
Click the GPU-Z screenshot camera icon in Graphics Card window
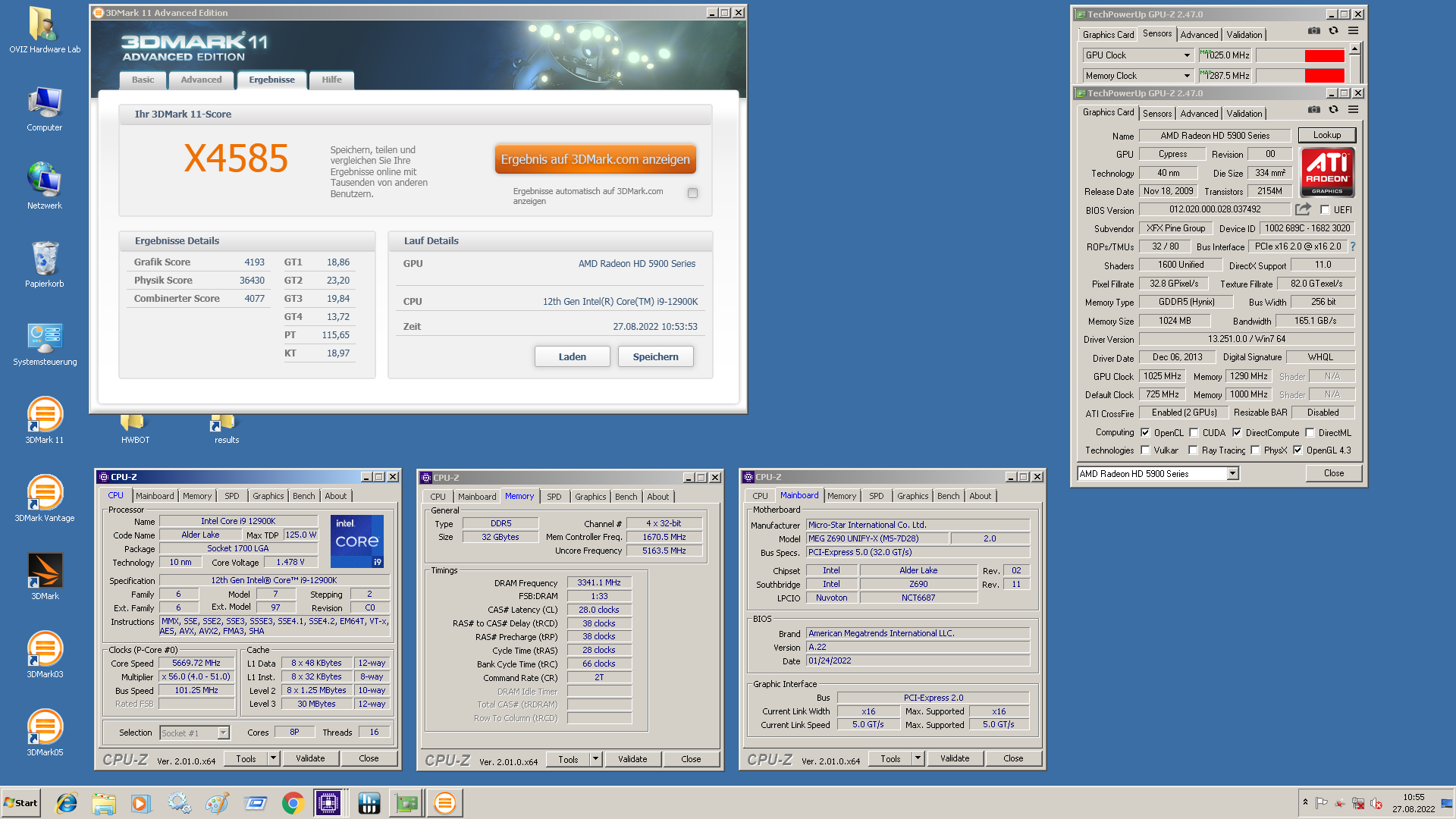tap(1314, 109)
